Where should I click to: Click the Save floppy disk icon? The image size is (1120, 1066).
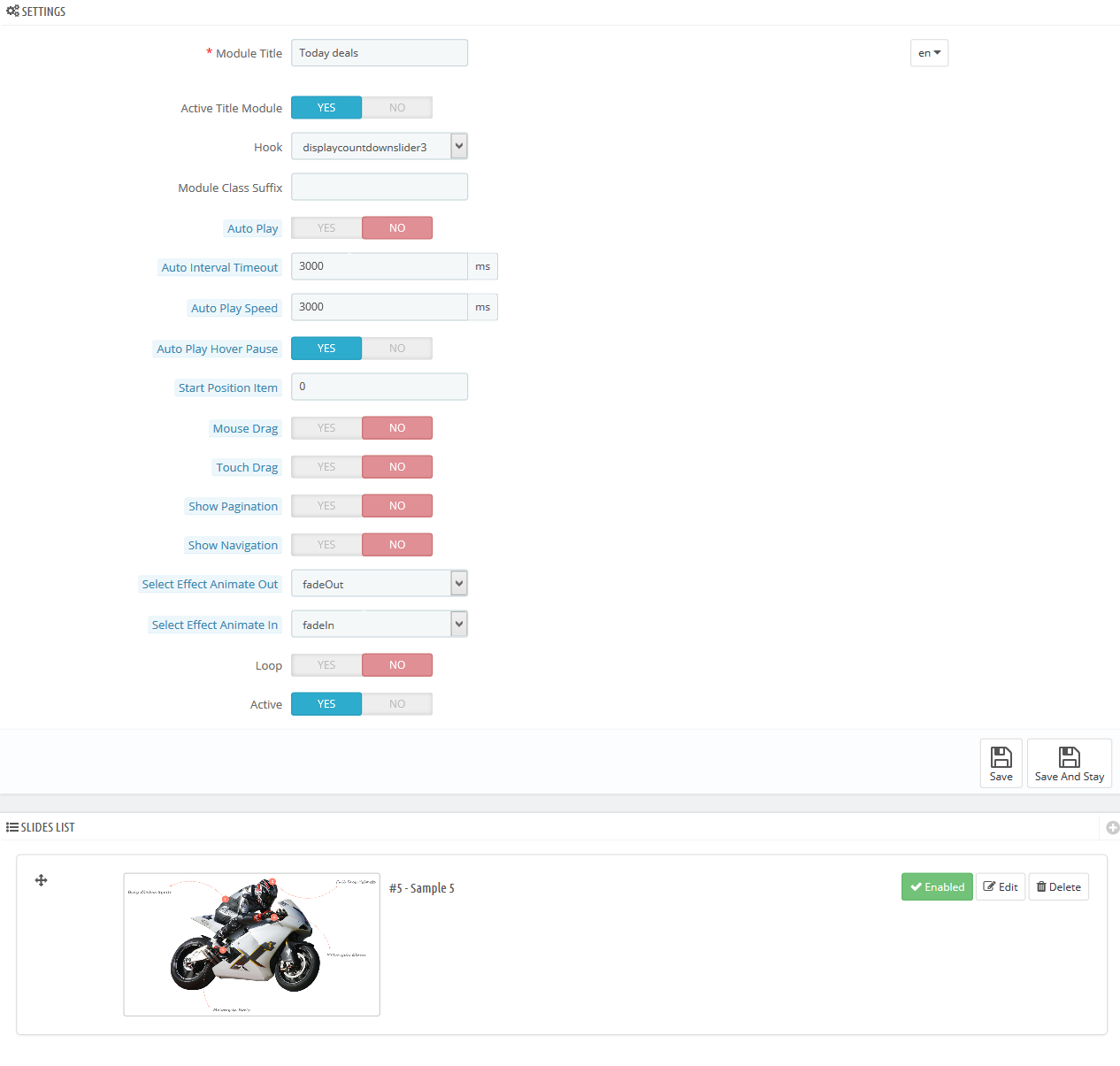tap(1001, 757)
